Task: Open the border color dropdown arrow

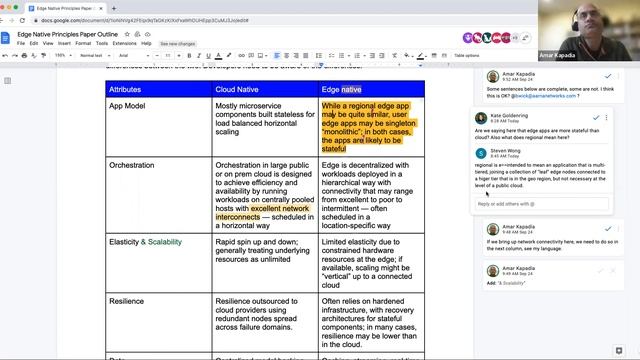Action: [426, 56]
